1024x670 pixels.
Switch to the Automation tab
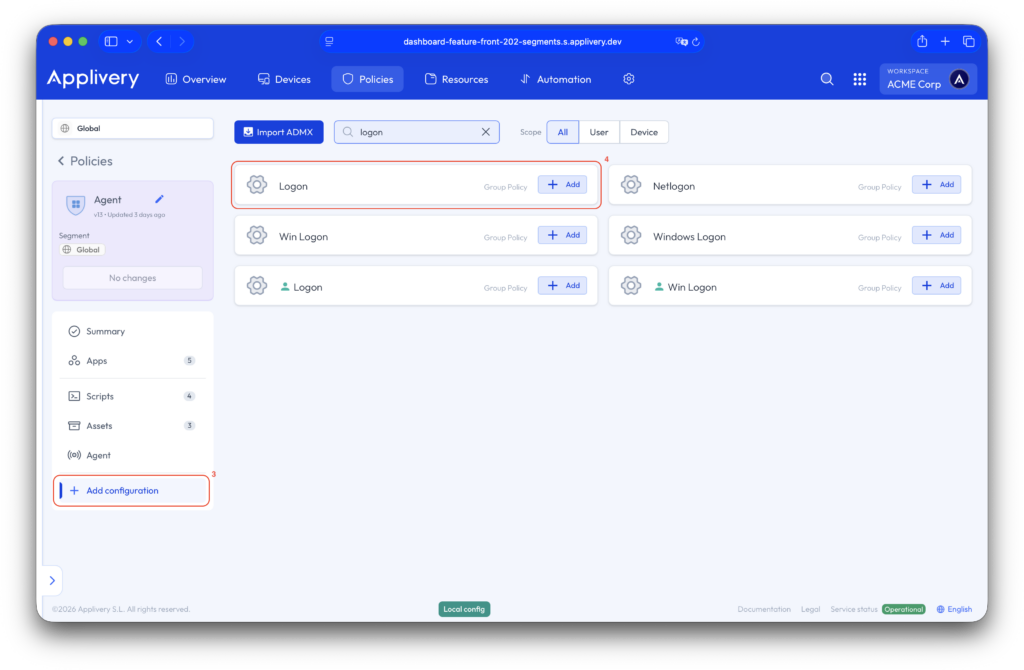[556, 79]
